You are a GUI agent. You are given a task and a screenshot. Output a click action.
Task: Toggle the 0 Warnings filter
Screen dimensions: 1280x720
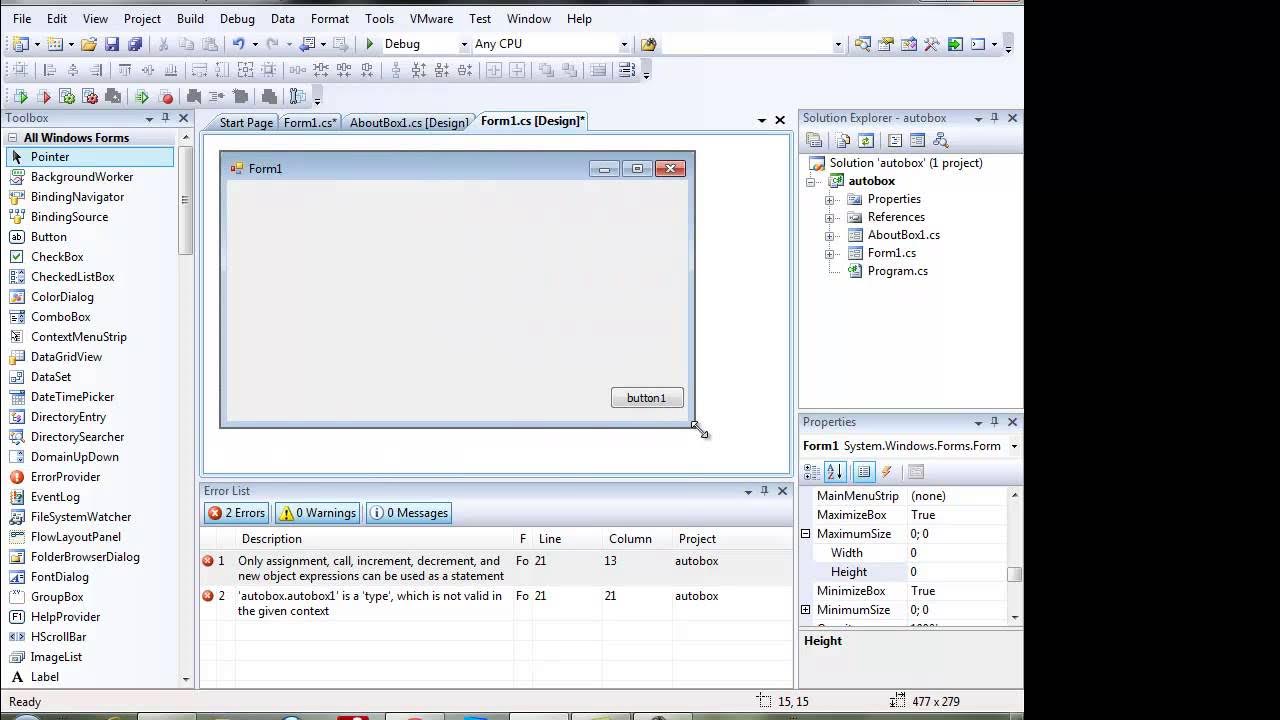click(317, 513)
